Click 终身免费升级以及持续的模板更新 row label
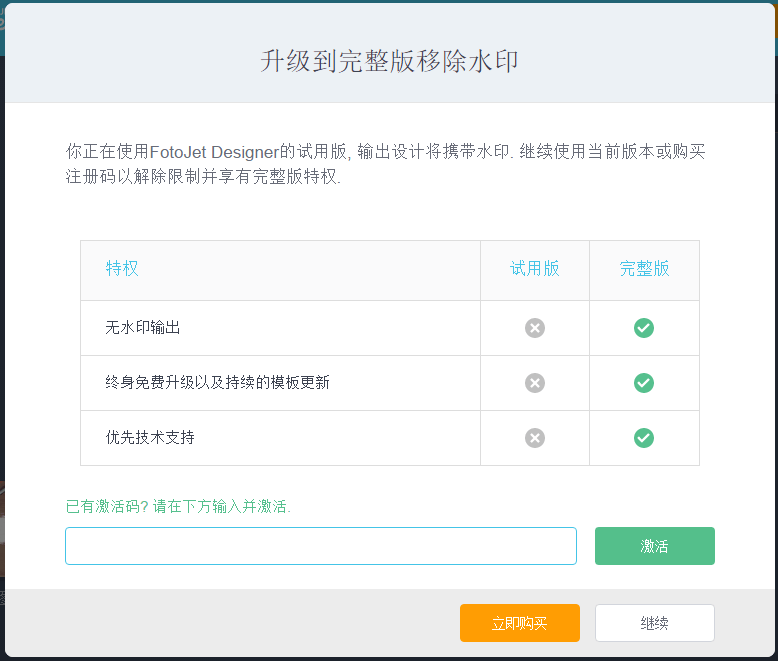 pyautogui.click(x=217, y=383)
